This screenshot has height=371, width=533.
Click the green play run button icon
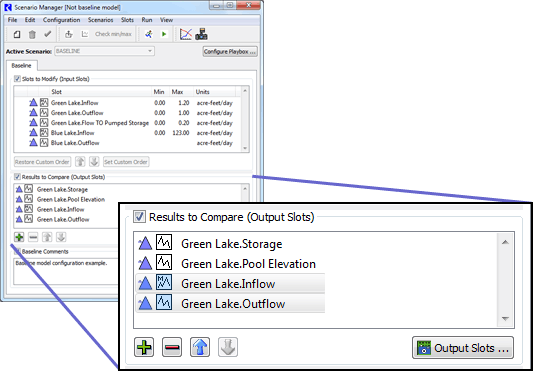coord(164,34)
